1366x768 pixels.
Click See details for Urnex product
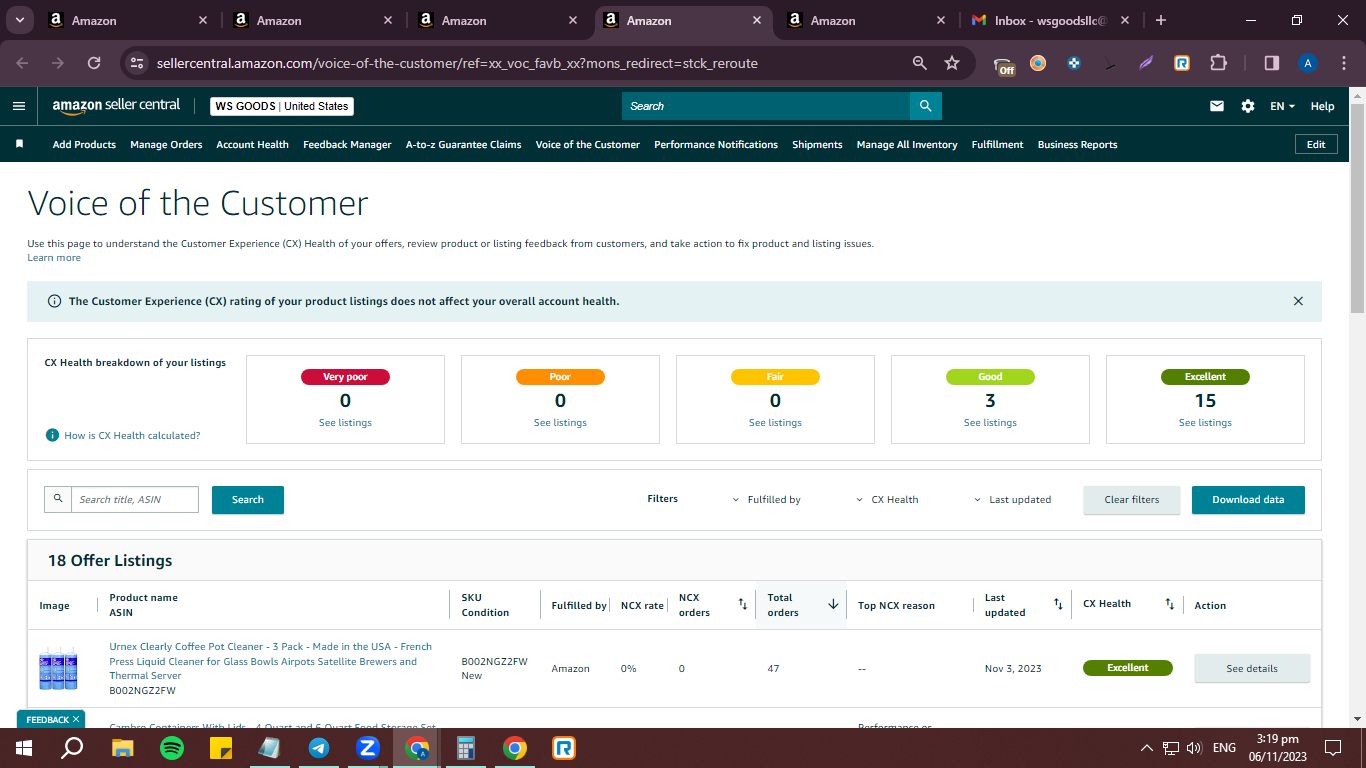click(x=1252, y=669)
